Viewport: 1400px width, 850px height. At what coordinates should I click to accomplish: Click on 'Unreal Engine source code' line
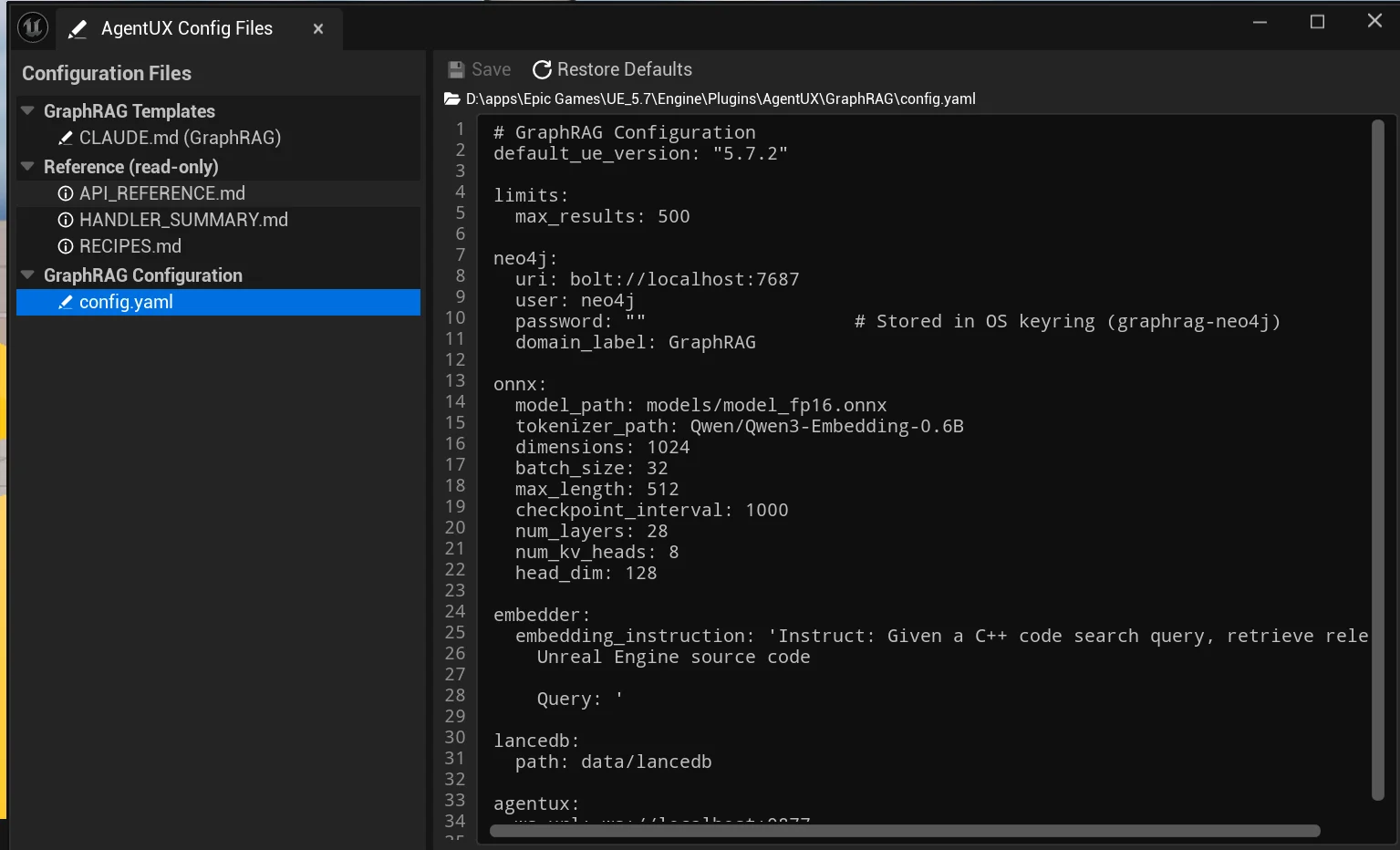674,657
